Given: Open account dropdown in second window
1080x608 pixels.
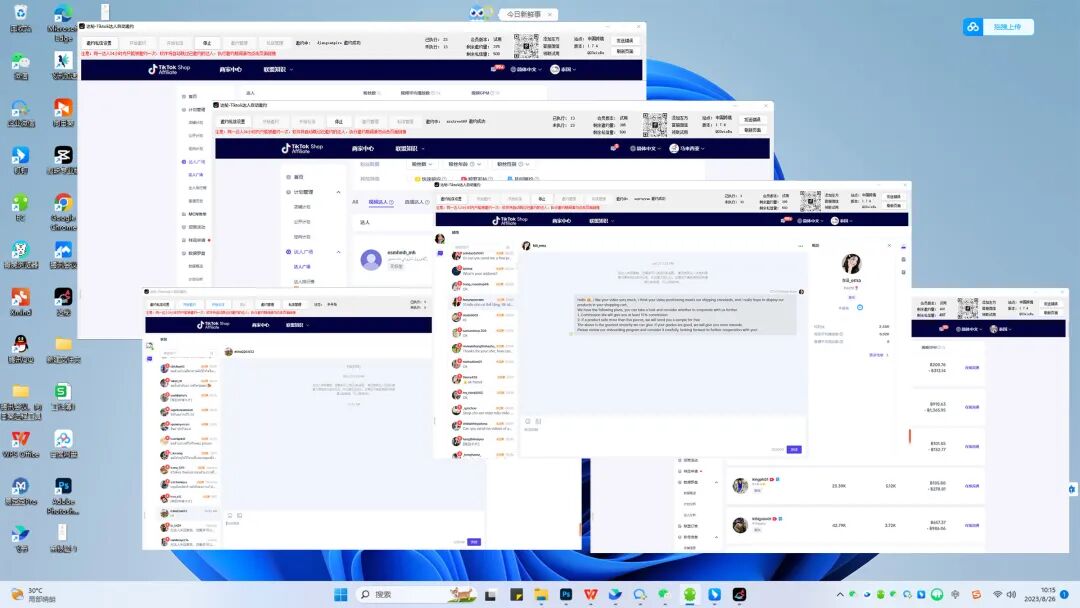Looking at the screenshot, I should click(x=687, y=149).
